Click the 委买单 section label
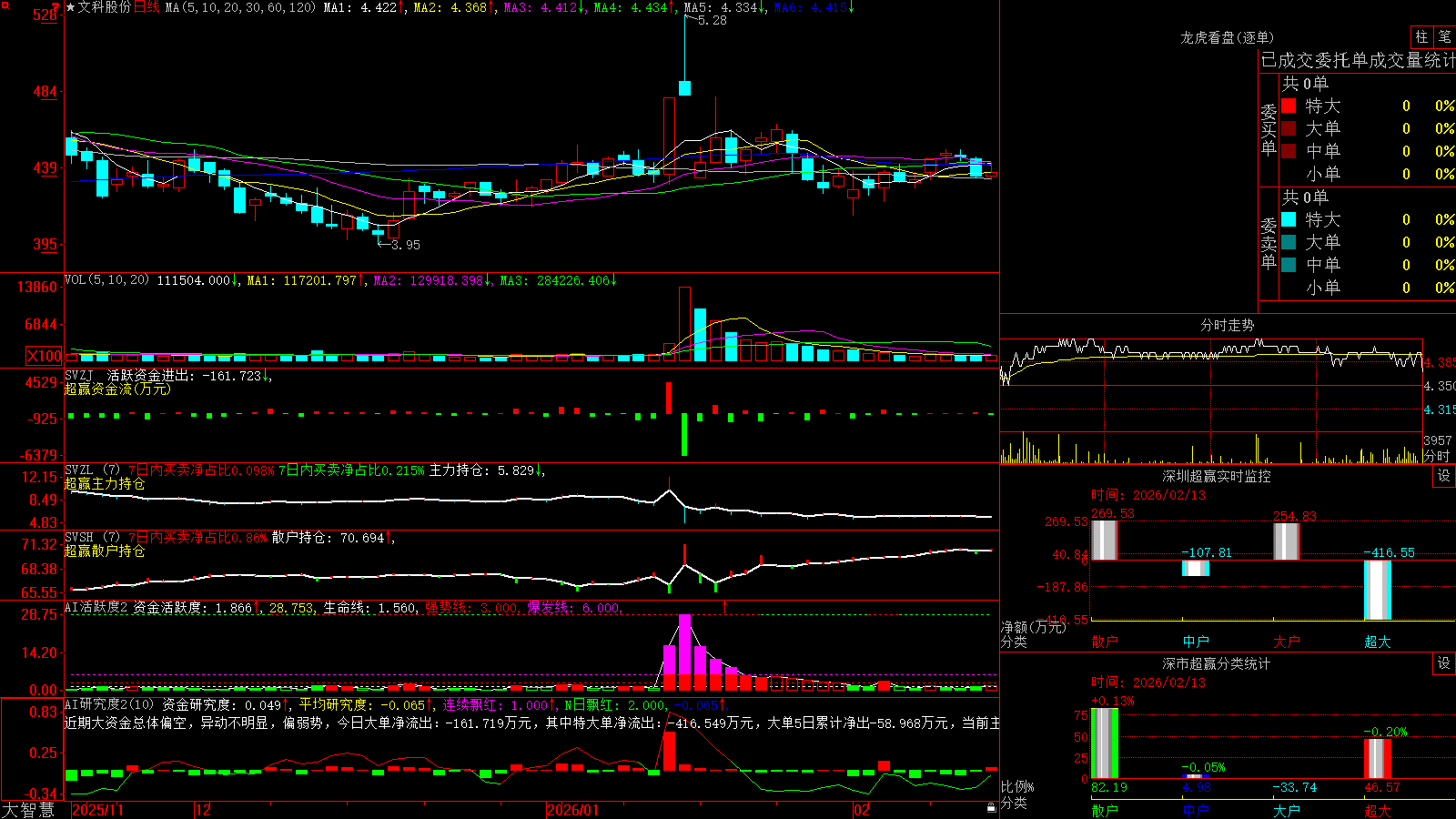 pyautogui.click(x=1269, y=130)
